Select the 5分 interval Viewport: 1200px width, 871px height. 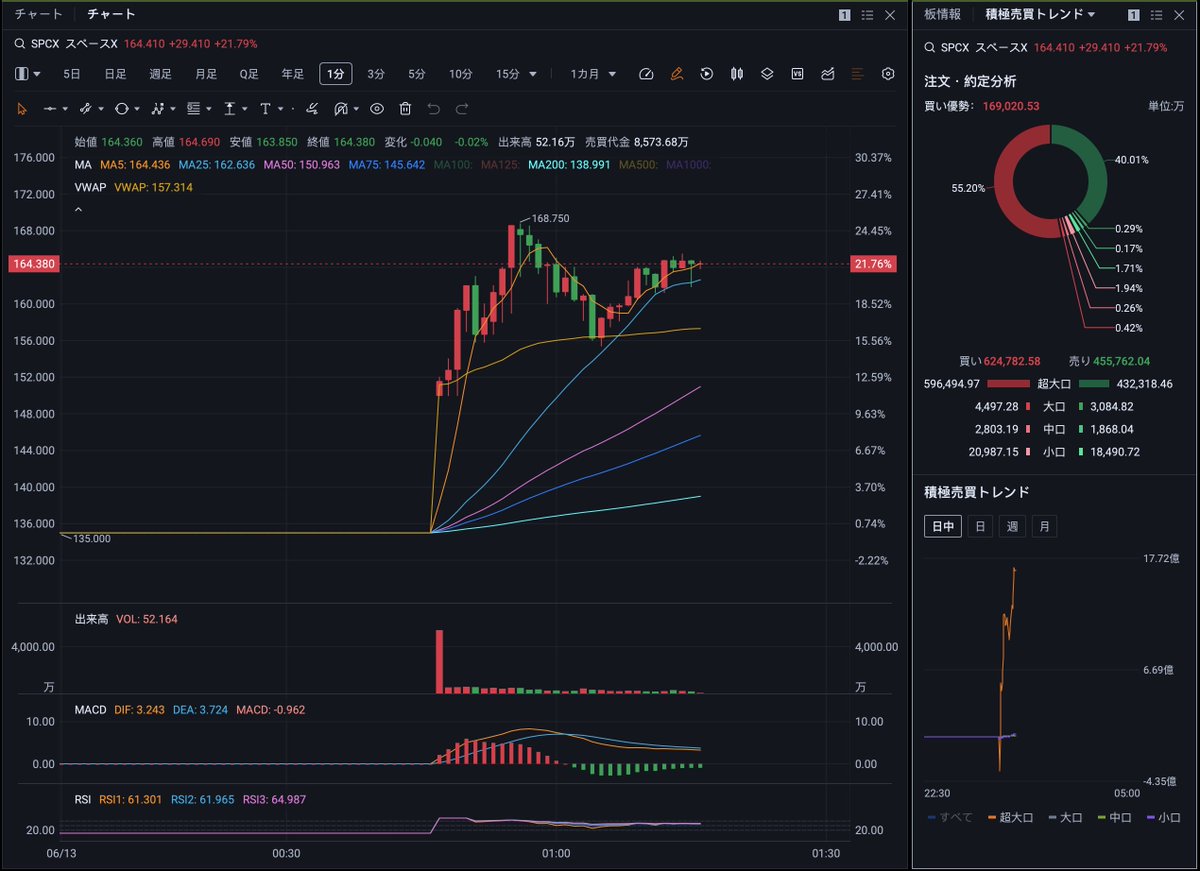tap(416, 74)
